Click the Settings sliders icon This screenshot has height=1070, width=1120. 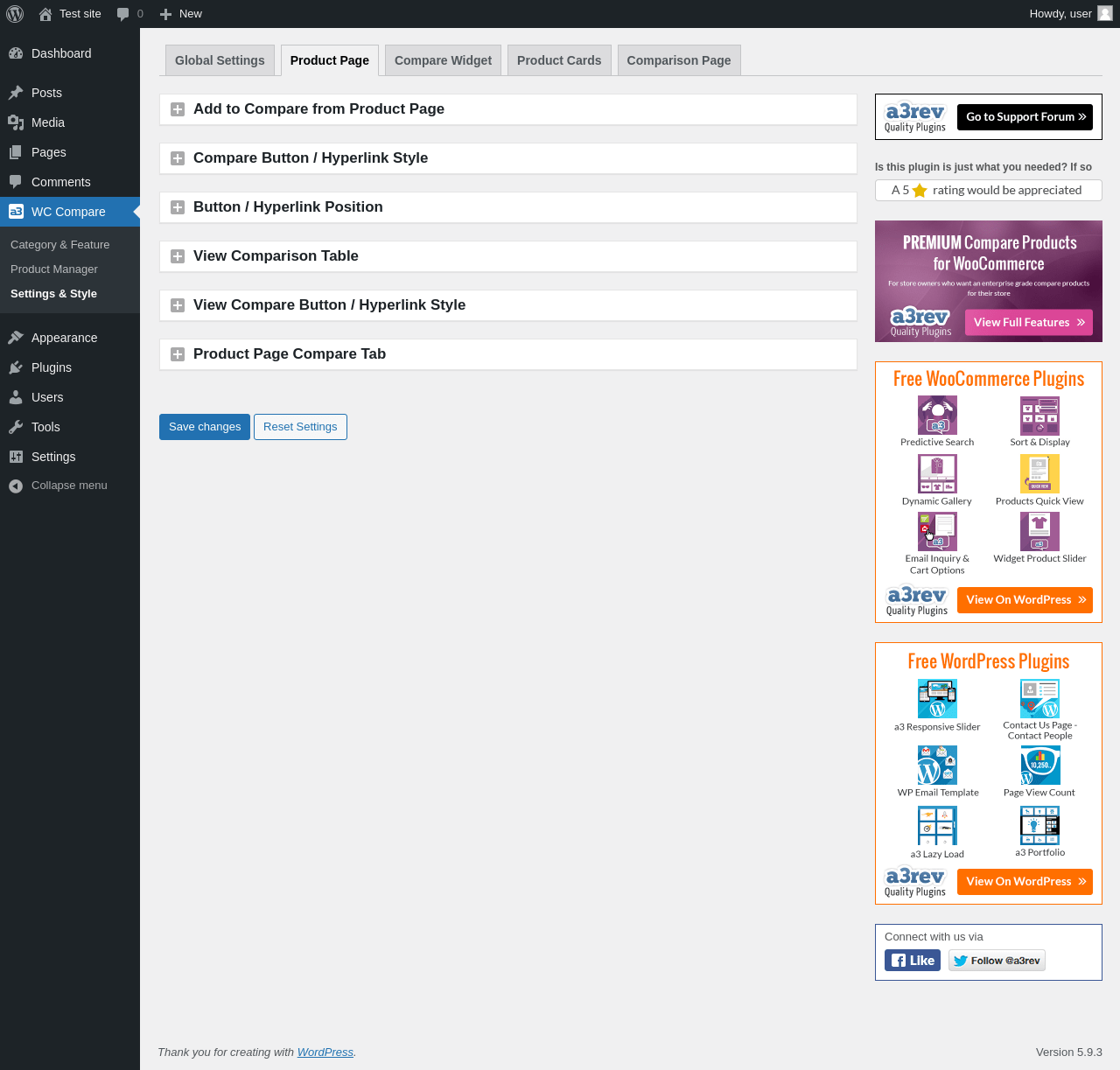click(x=16, y=457)
